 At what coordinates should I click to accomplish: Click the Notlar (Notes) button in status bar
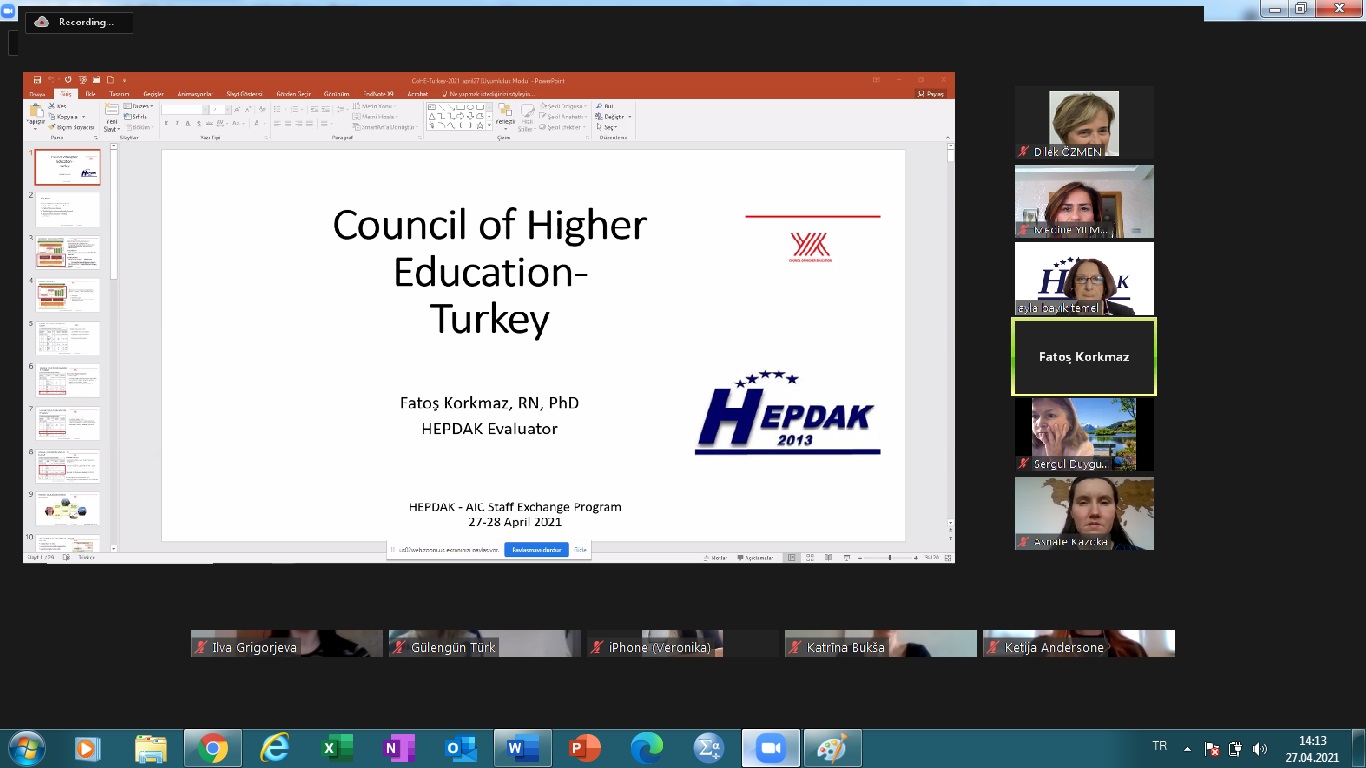(715, 558)
